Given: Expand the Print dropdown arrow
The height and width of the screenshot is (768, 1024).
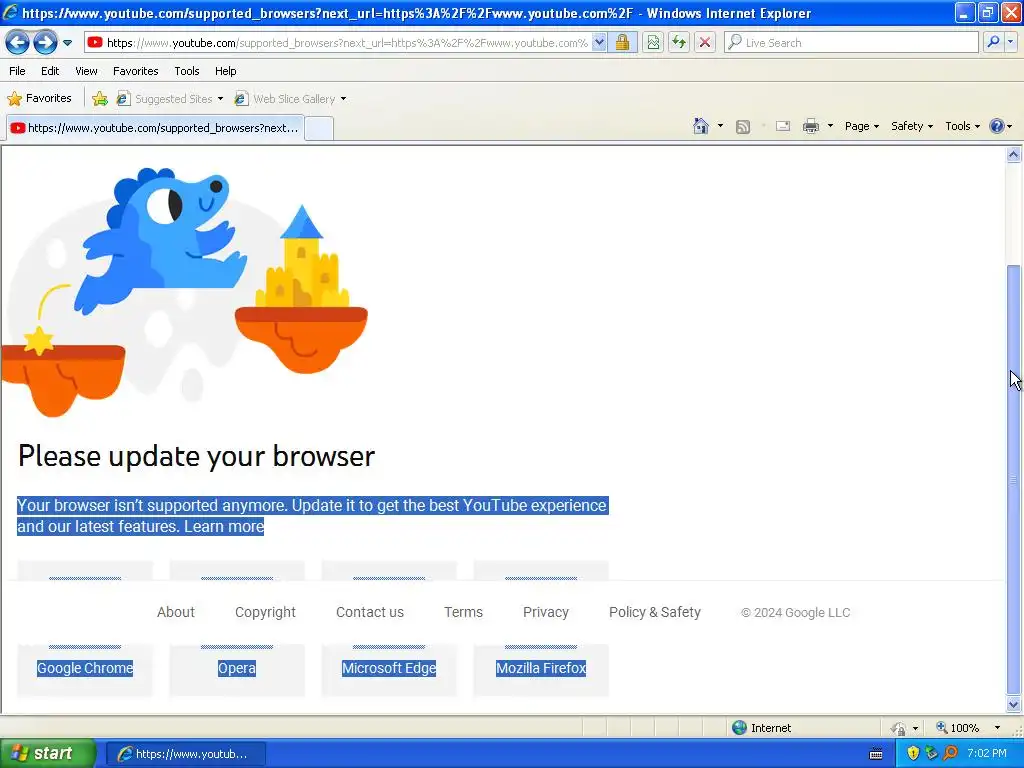Looking at the screenshot, I should tap(830, 126).
